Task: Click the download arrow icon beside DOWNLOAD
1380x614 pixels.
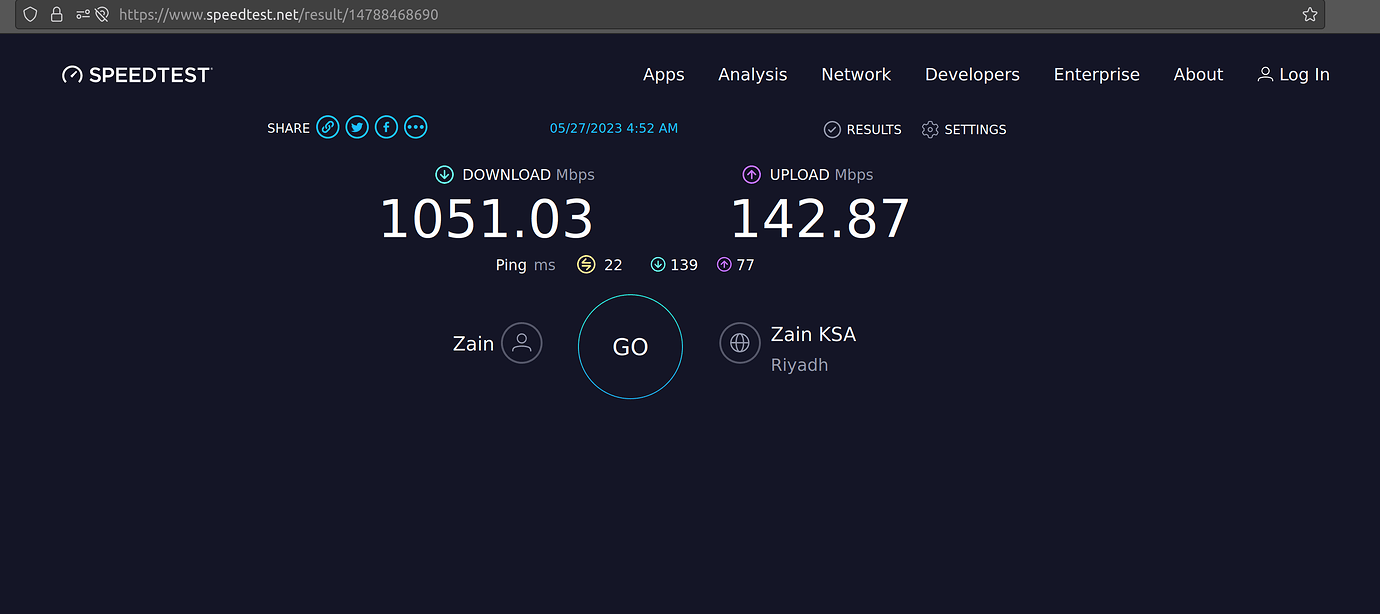Action: pos(444,174)
